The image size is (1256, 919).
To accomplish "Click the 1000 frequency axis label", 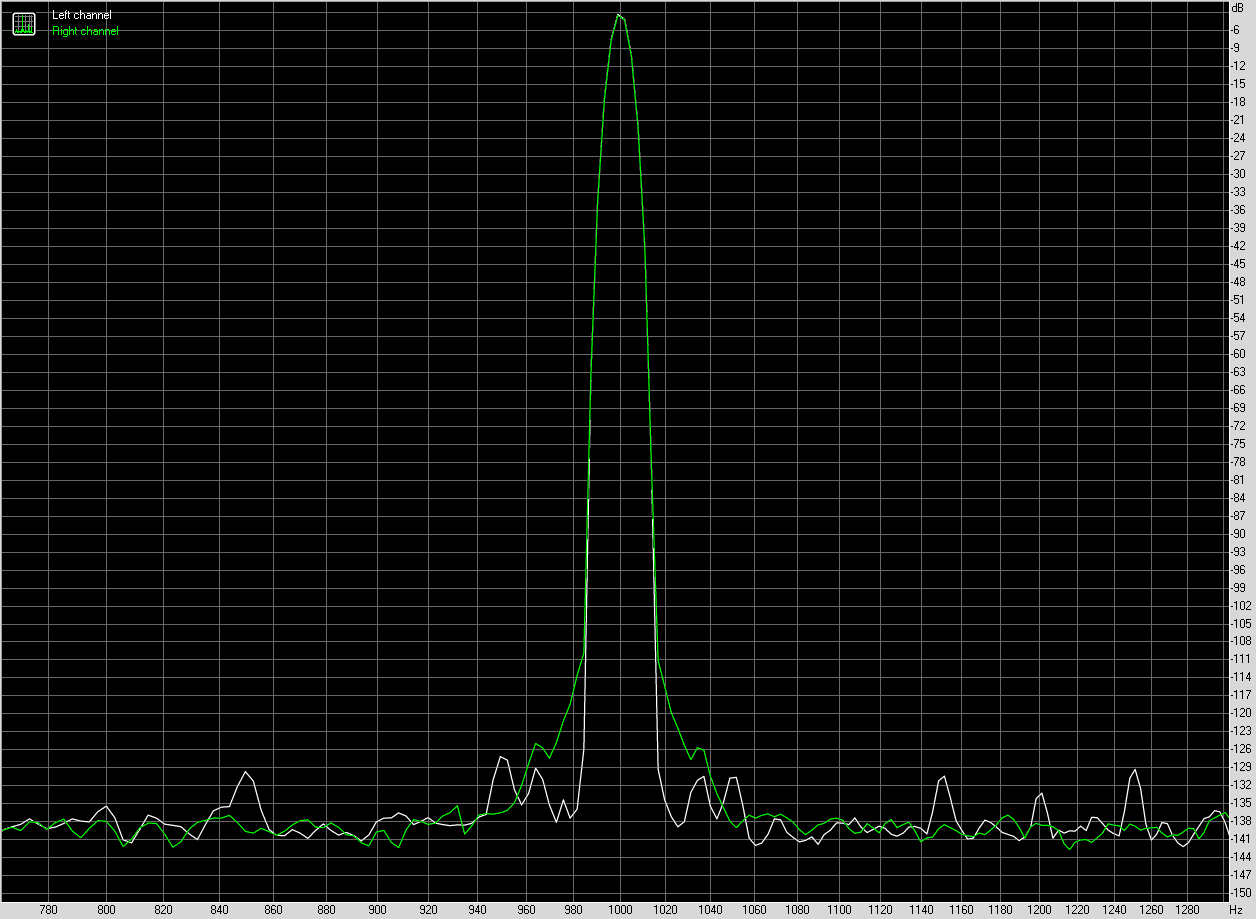I will pos(621,910).
